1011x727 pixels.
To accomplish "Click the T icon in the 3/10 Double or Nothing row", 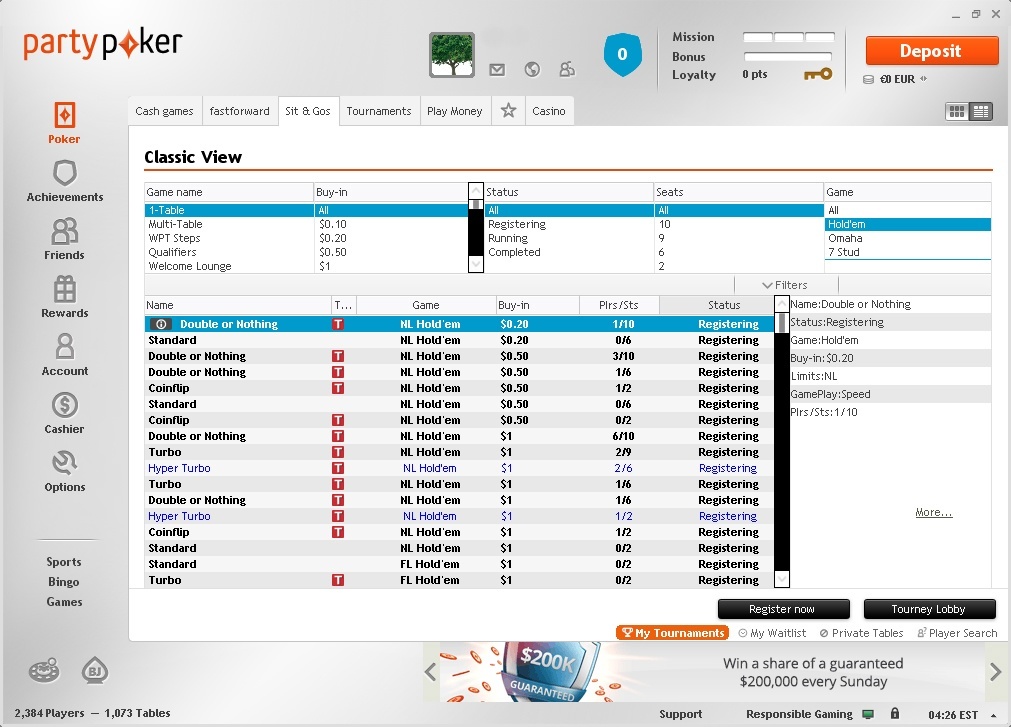I will [338, 356].
